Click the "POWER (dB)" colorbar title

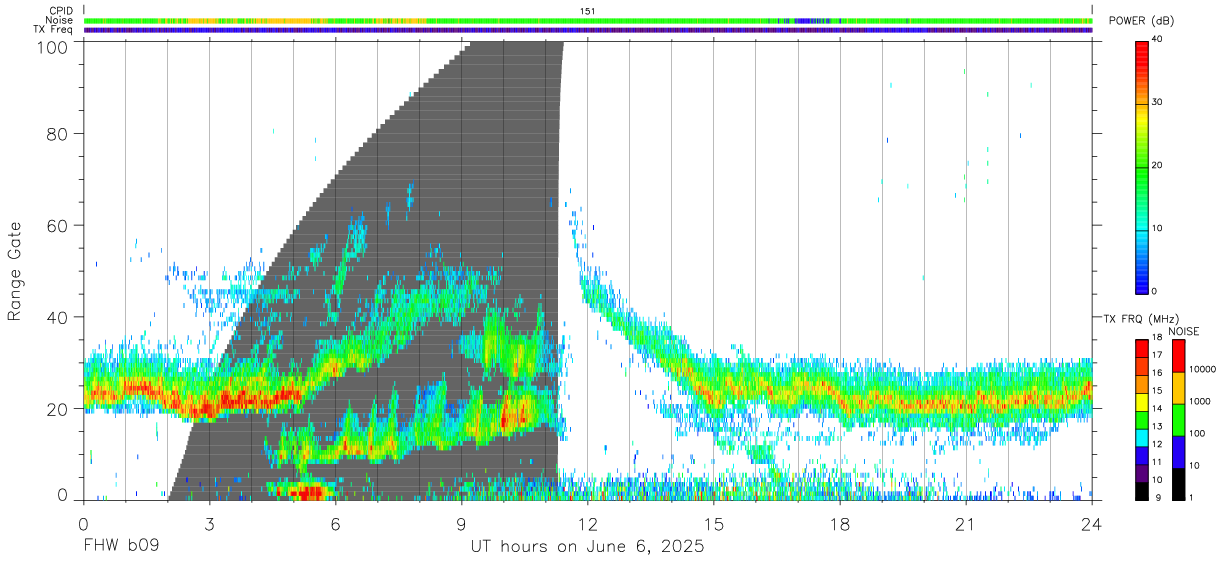click(1141, 21)
